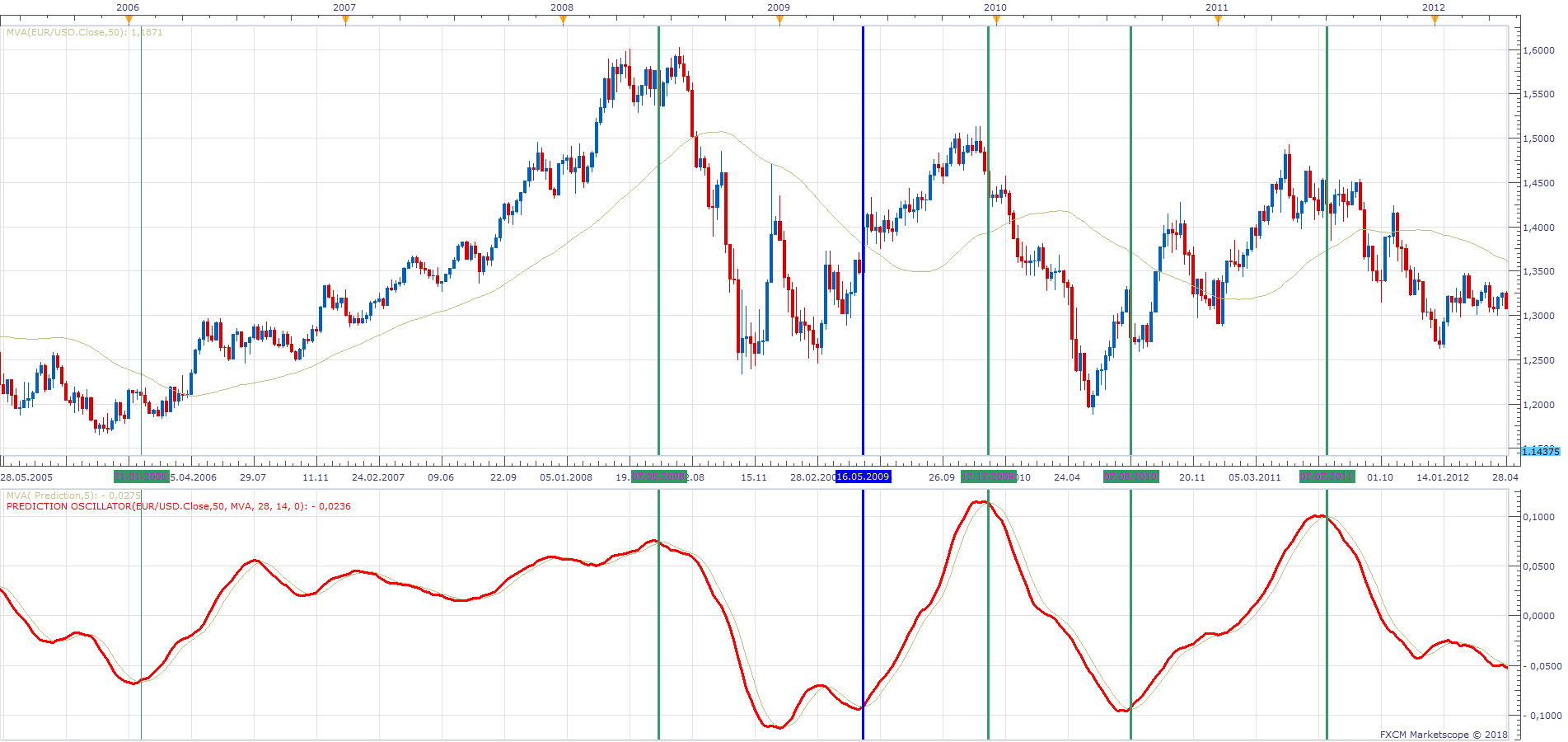Click the orange year marker under 2007
Screen dimensions: 1568x742
coord(345,20)
